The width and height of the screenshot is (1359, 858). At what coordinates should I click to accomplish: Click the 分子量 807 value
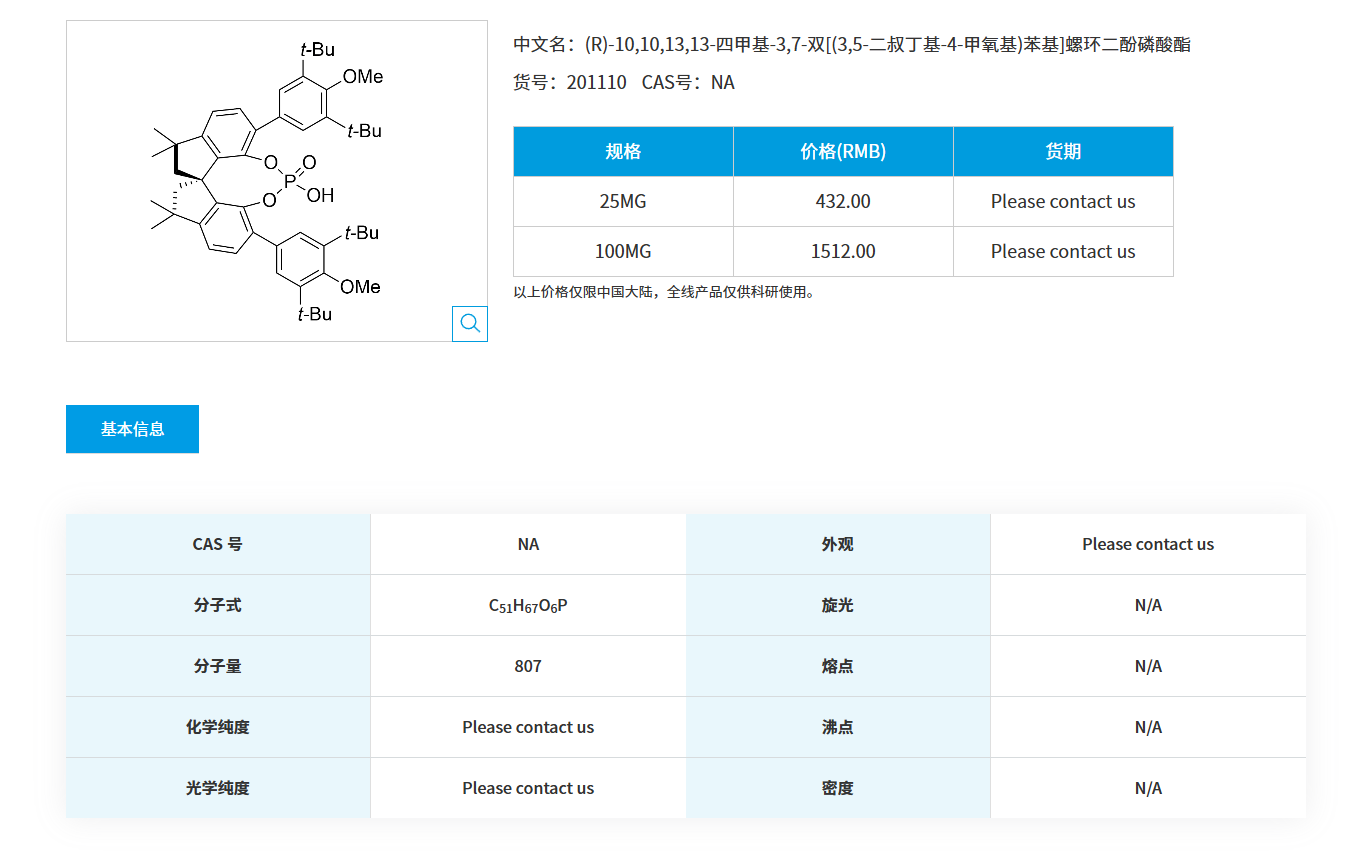528,666
